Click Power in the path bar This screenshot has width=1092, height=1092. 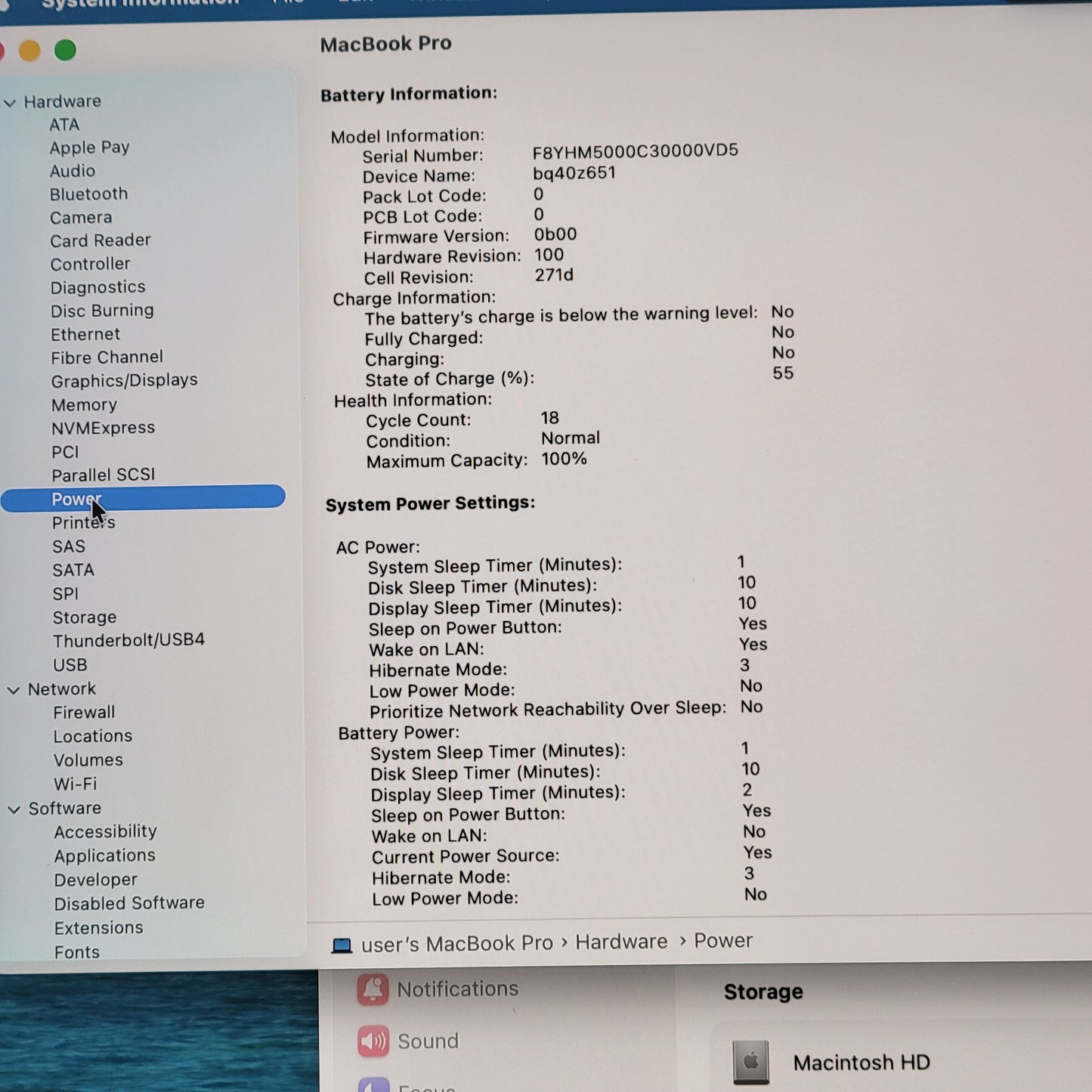[723, 941]
